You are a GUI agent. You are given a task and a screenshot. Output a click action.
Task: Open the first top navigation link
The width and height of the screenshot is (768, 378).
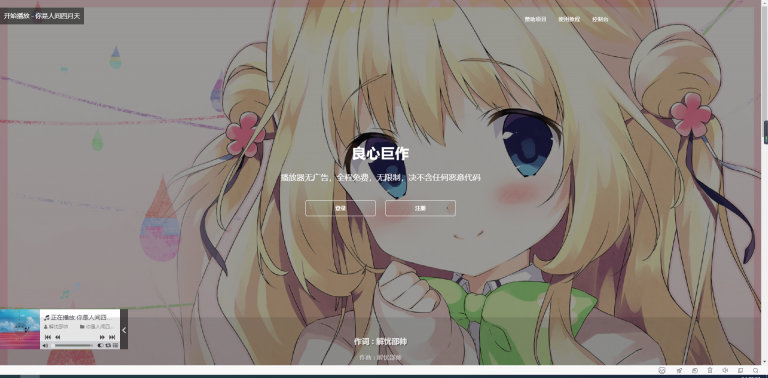pos(535,20)
